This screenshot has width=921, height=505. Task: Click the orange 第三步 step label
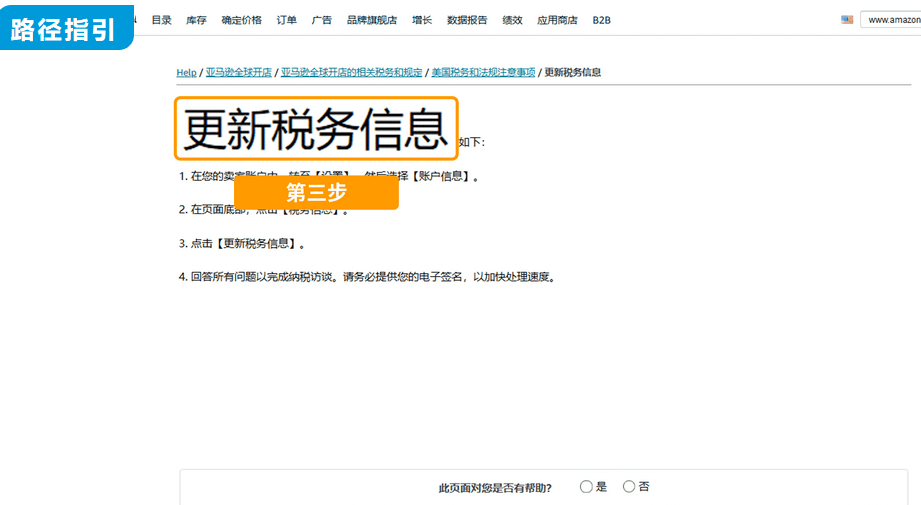316,192
